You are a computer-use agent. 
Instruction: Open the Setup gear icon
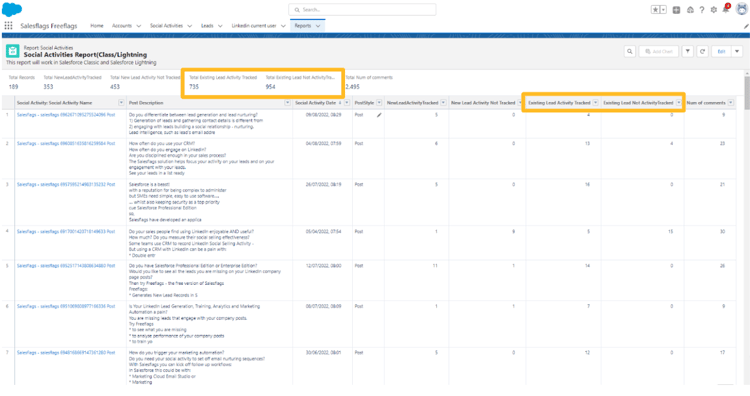pos(714,10)
